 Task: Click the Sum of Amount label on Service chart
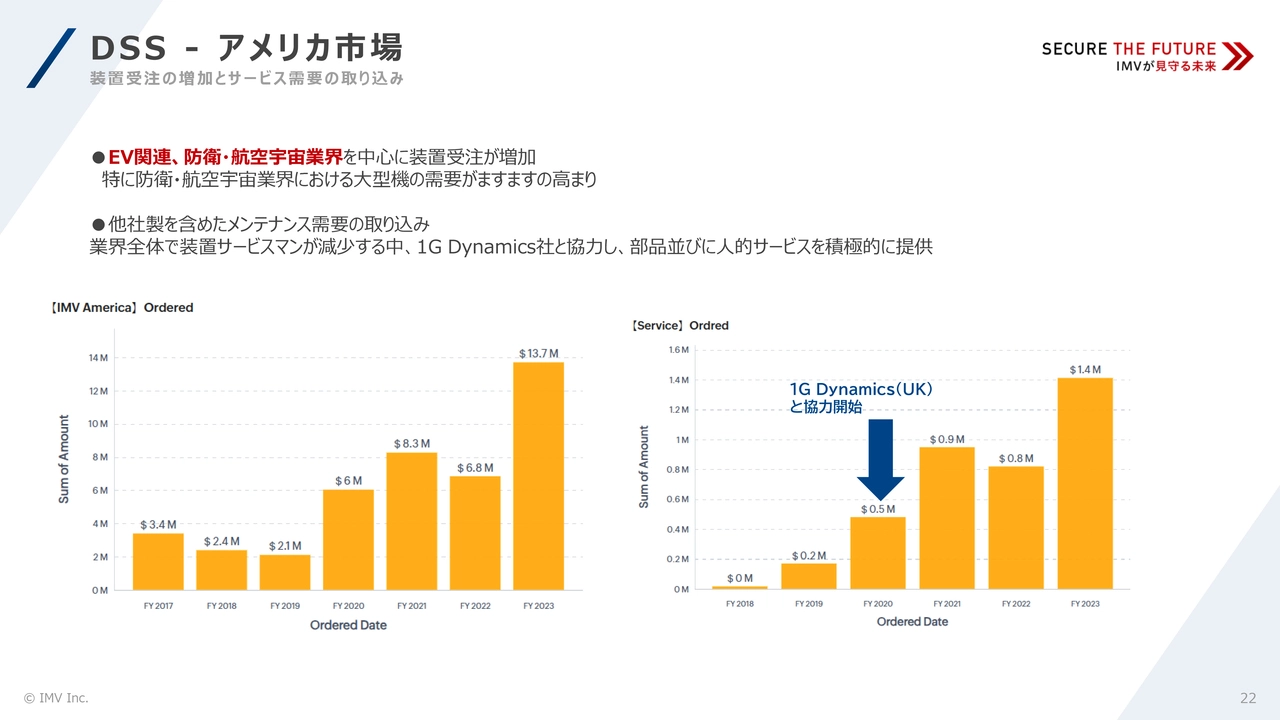[x=644, y=466]
